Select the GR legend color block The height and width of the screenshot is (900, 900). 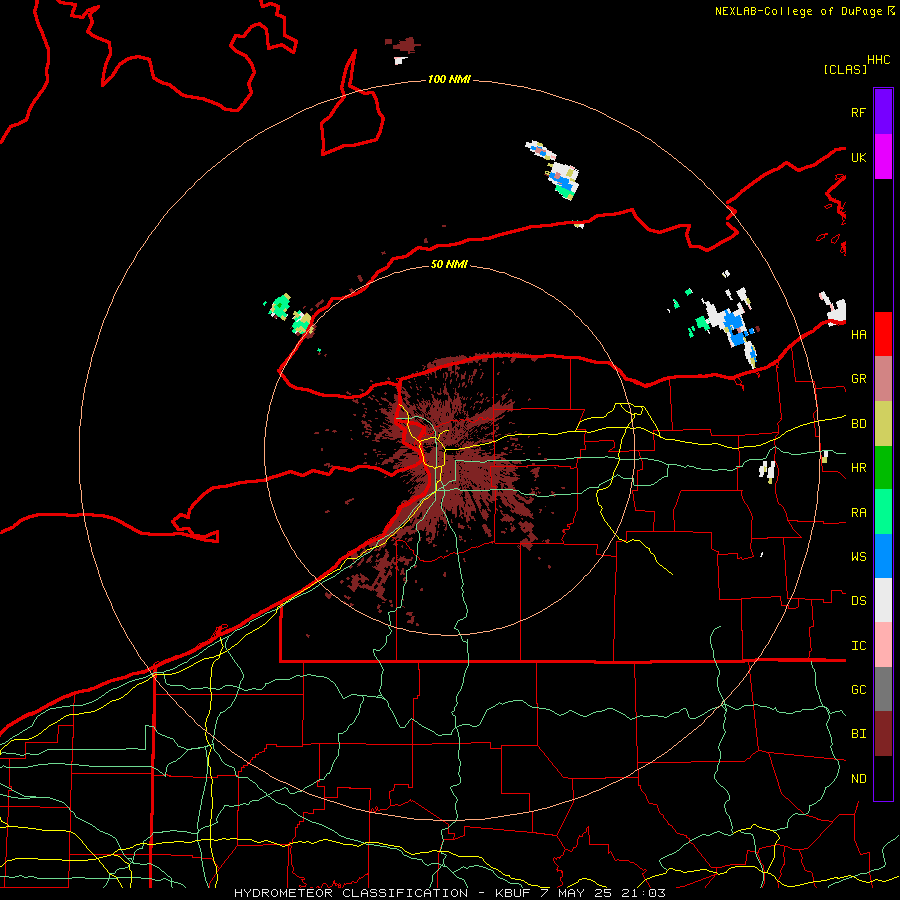click(x=883, y=379)
